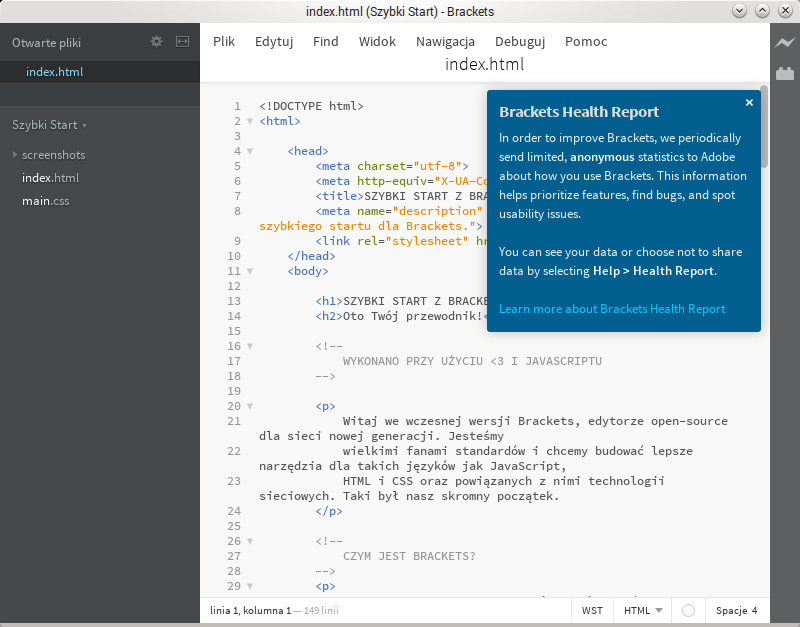Click the index.html editor title heading

(x=484, y=64)
